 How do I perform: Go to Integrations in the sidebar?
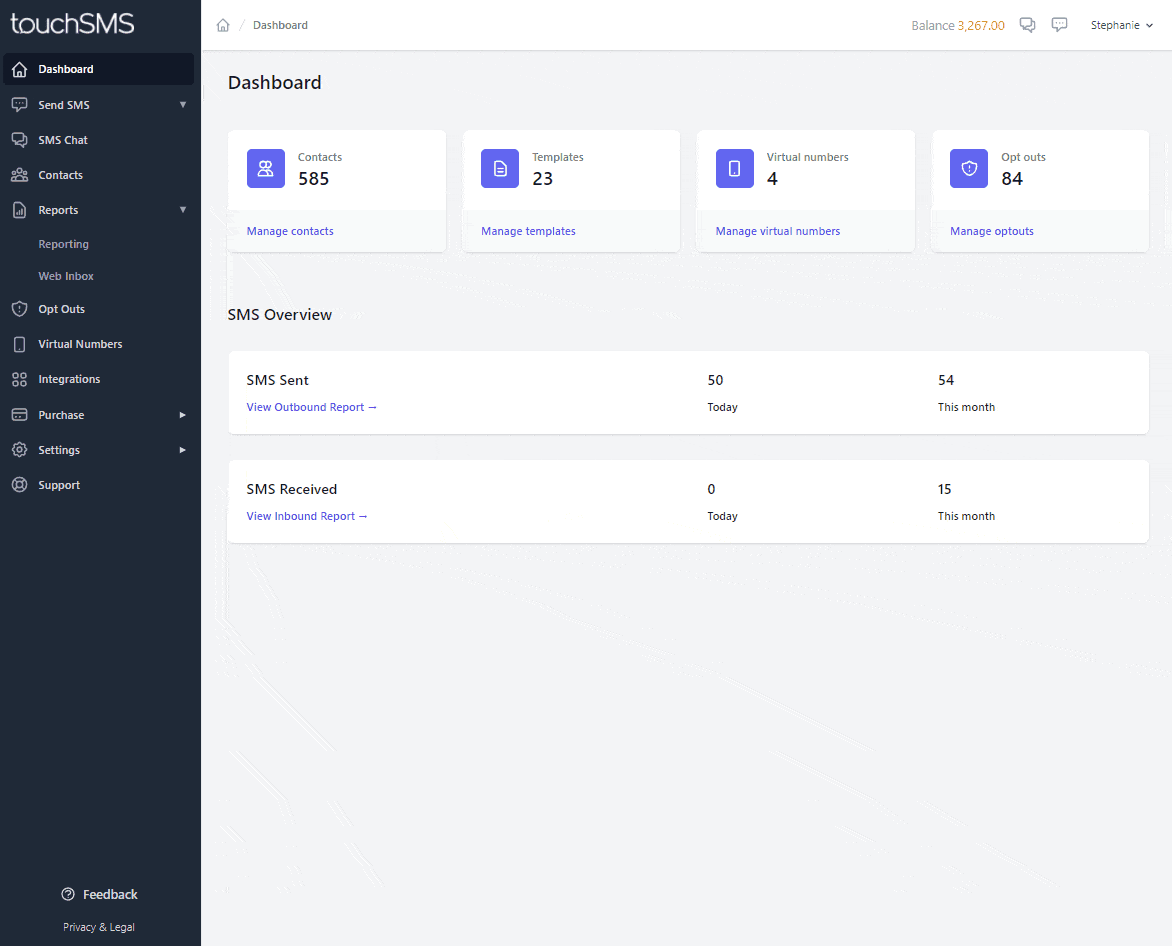pyautogui.click(x=69, y=379)
